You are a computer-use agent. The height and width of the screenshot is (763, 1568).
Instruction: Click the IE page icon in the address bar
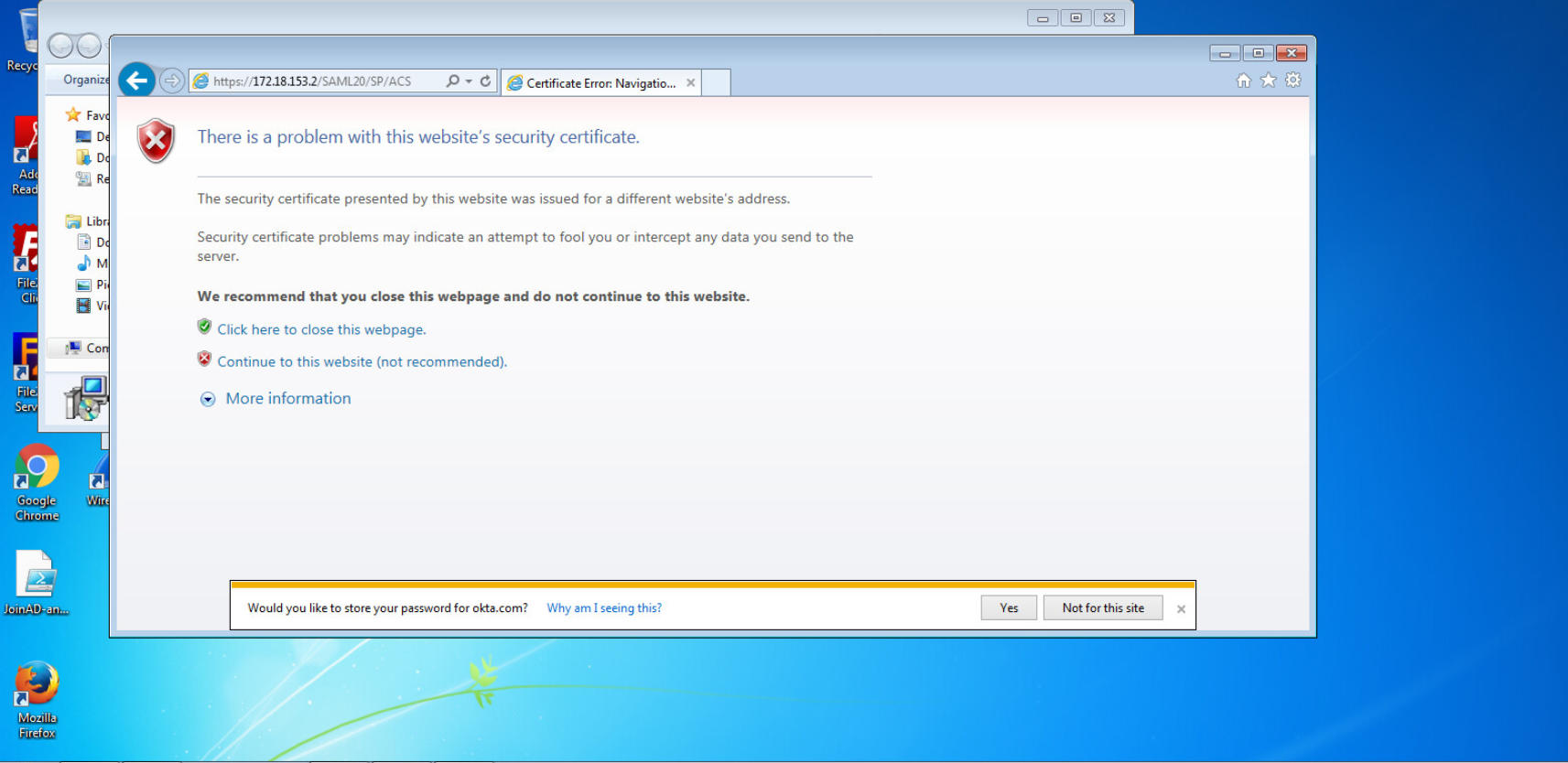200,81
